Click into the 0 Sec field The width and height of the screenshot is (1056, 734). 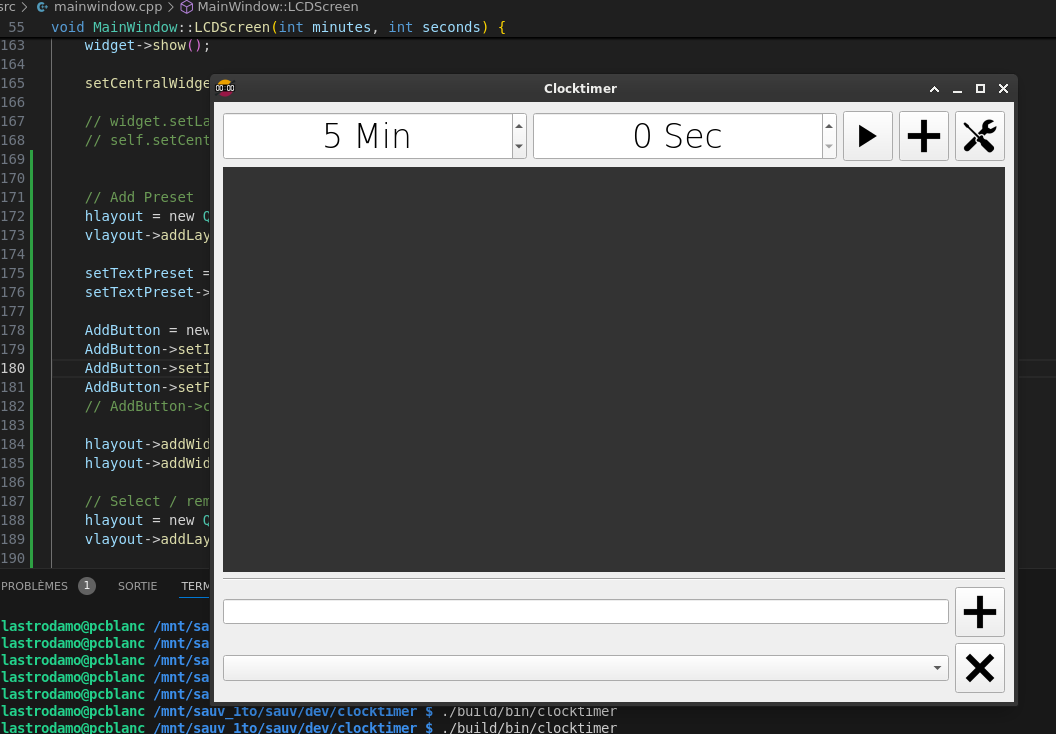(678, 136)
